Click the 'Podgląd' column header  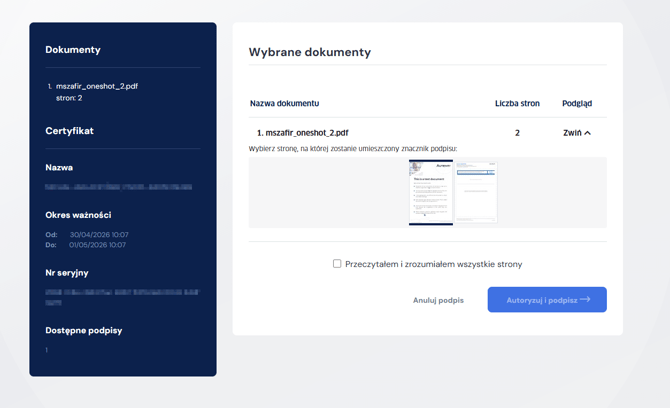click(x=577, y=103)
